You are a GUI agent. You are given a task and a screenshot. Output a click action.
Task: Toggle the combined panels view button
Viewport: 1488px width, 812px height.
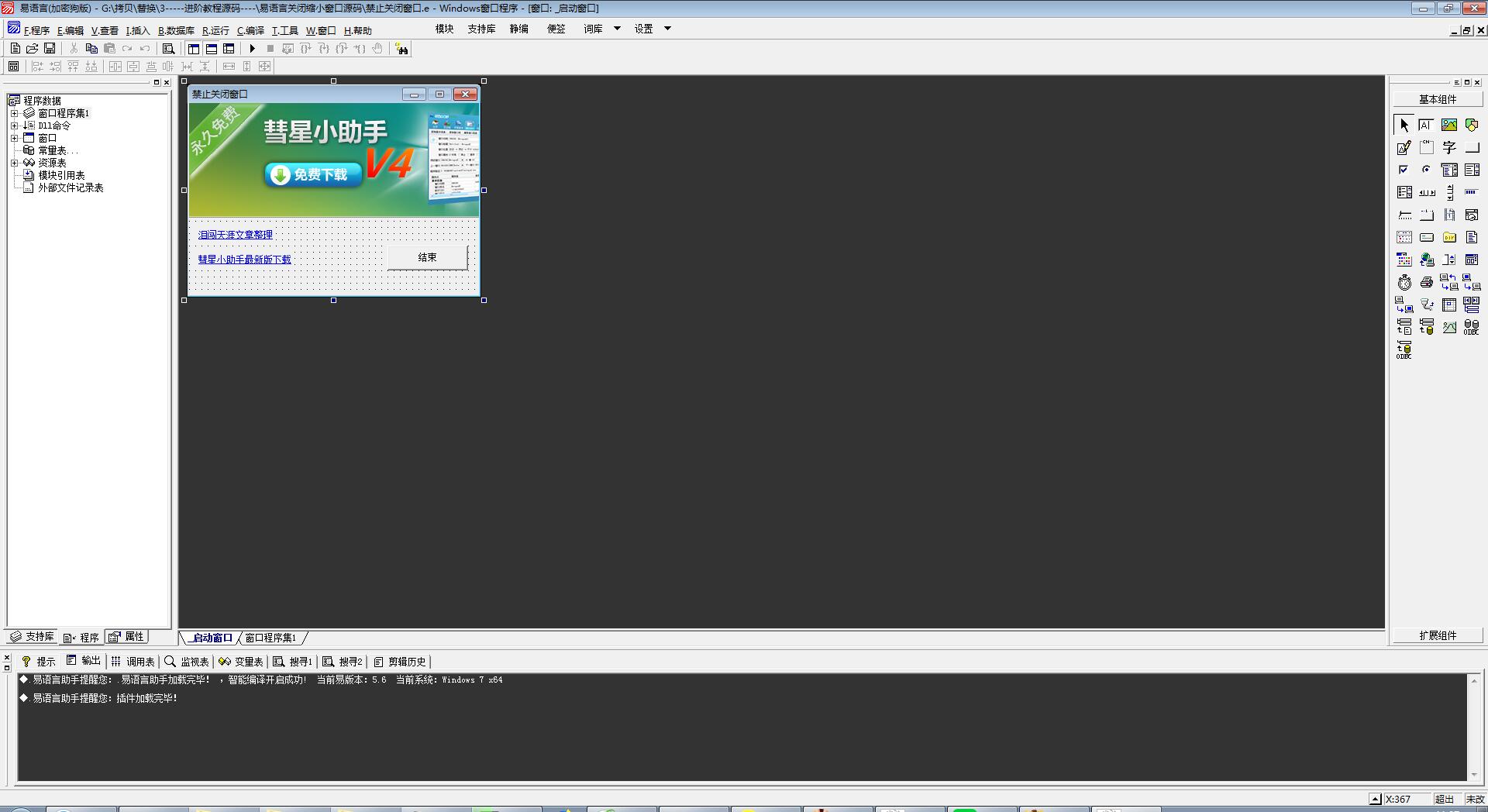229,48
